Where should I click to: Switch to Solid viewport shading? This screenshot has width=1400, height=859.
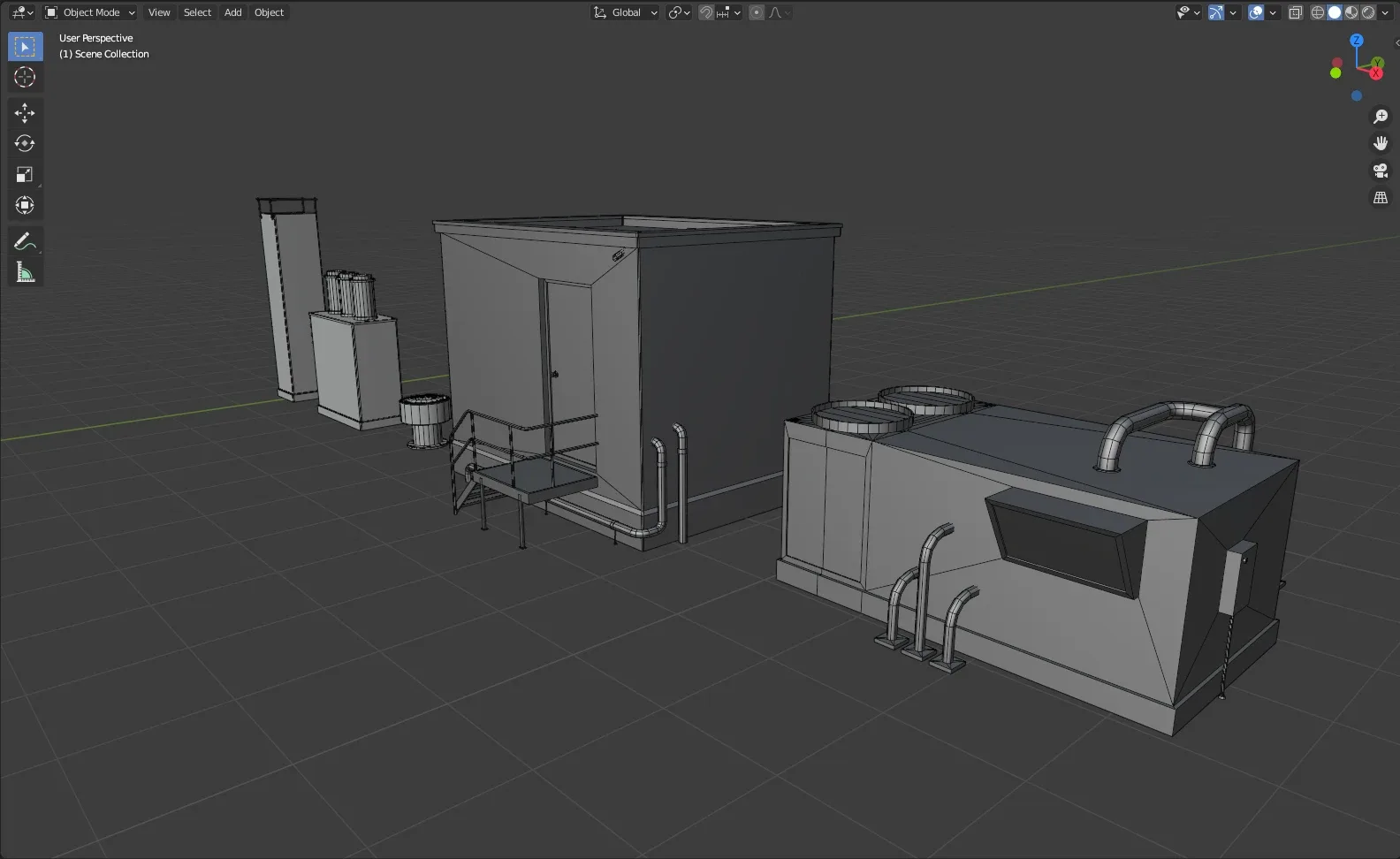click(x=1335, y=12)
